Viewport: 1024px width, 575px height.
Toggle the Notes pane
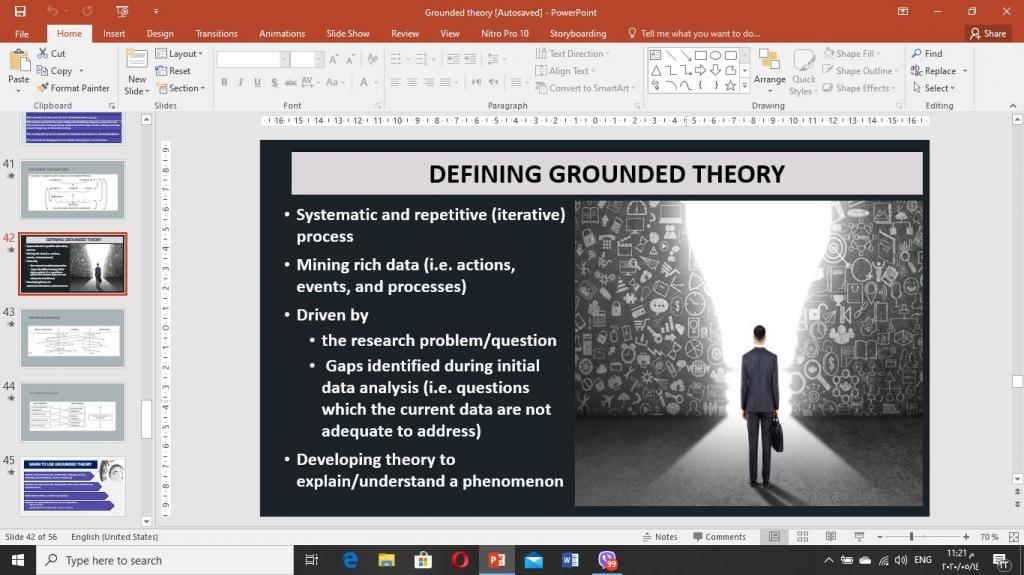pos(659,537)
